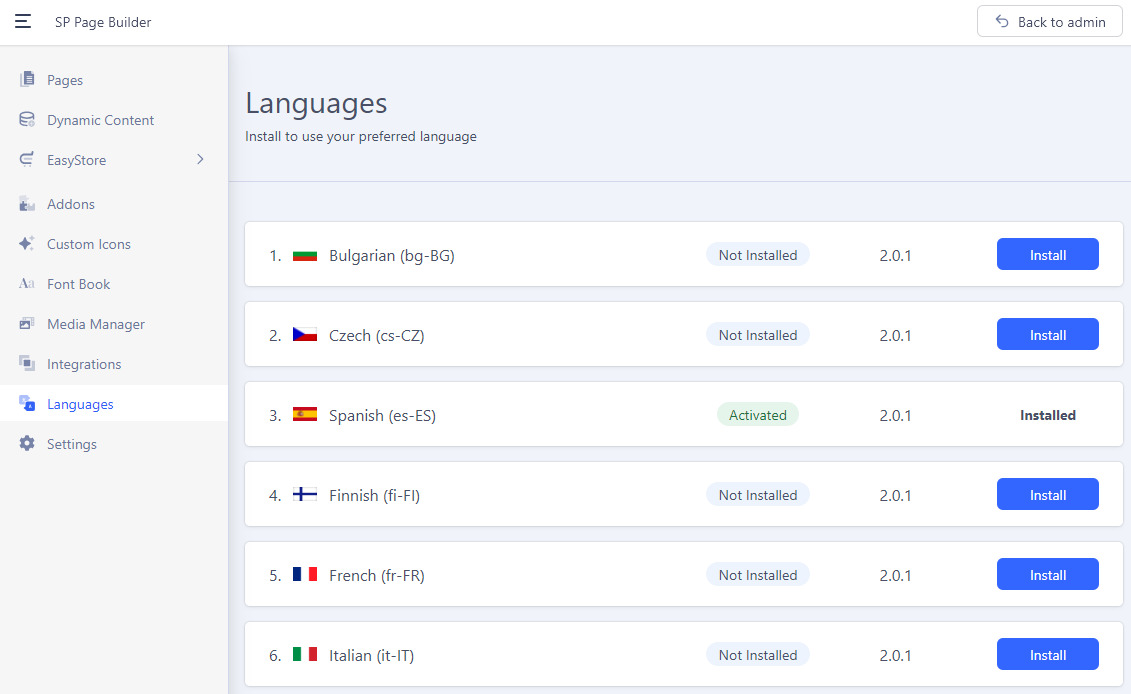The width and height of the screenshot is (1131, 694).
Task: Expand the EasyStore submenu chevron
Action: click(200, 160)
